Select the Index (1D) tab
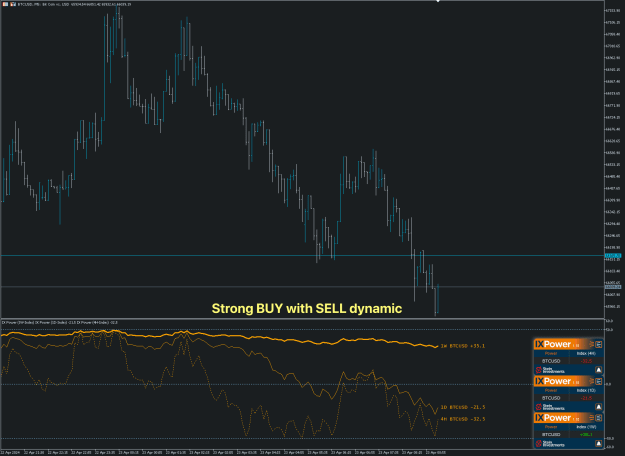Screen dimensions: 625x456 586,390
